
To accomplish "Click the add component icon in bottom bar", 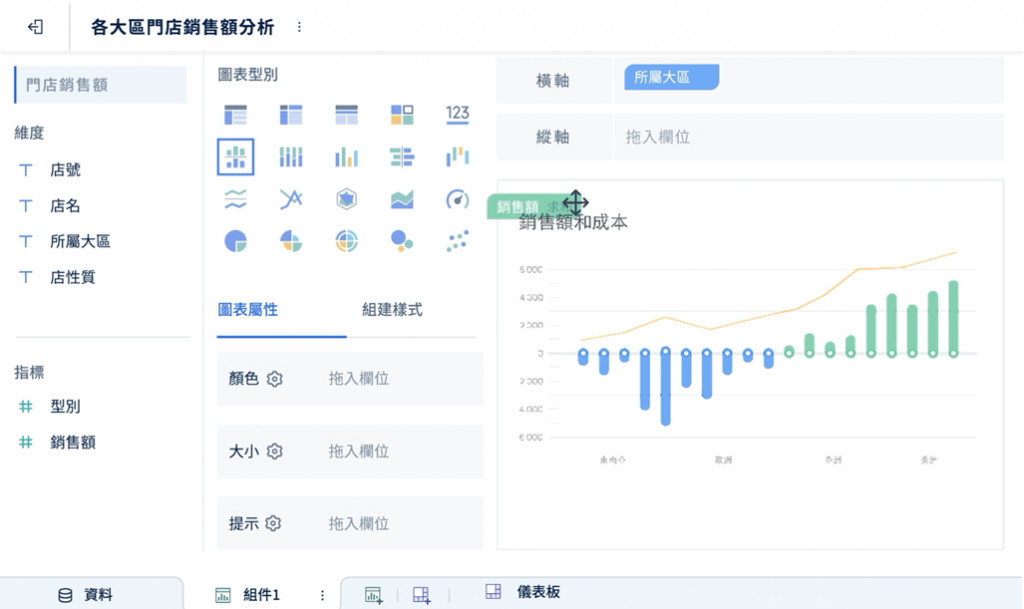I will (x=374, y=595).
